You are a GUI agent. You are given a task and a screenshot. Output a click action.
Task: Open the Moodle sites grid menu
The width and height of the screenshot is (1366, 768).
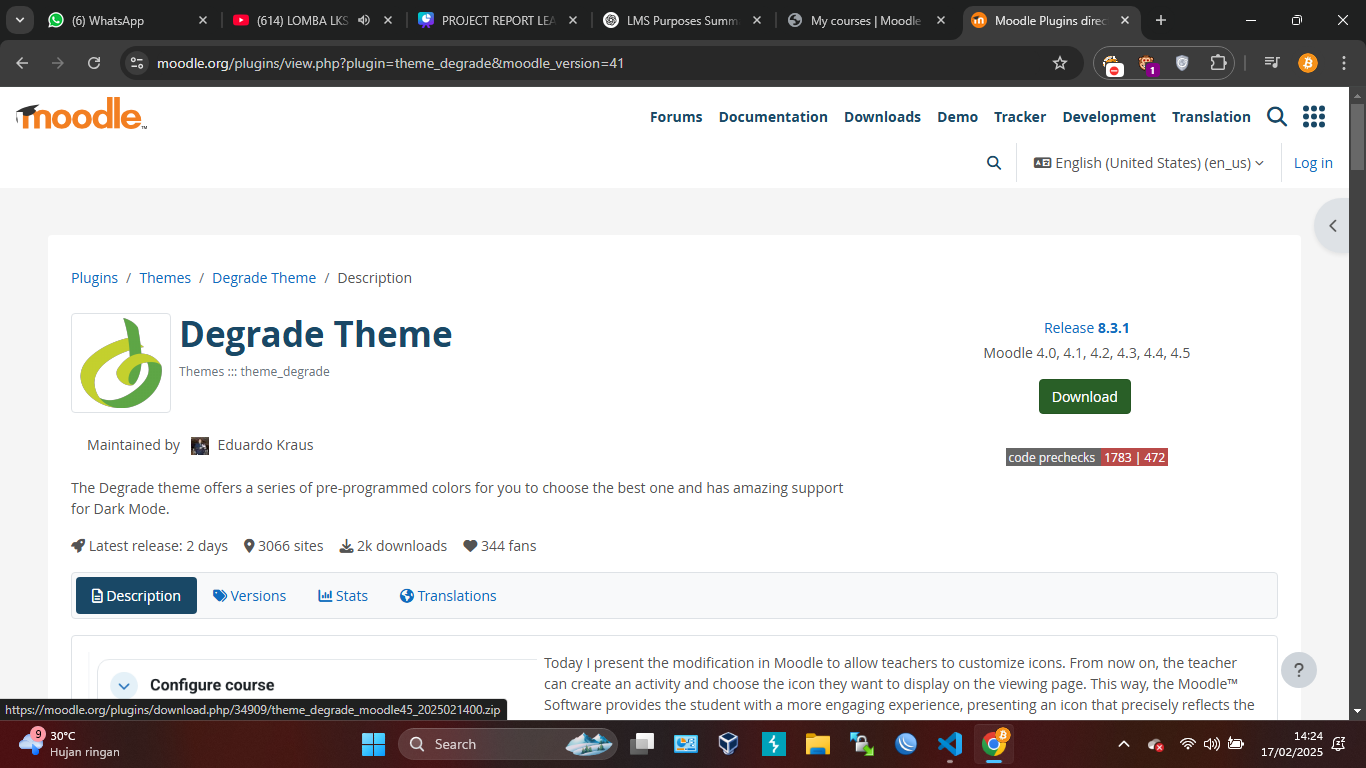point(1314,117)
